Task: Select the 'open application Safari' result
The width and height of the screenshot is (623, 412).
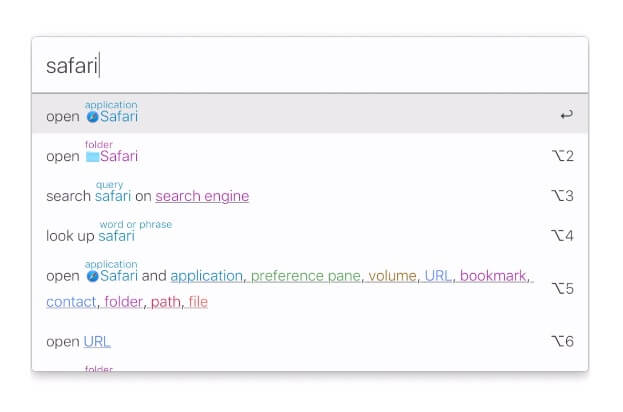Action: click(x=310, y=113)
